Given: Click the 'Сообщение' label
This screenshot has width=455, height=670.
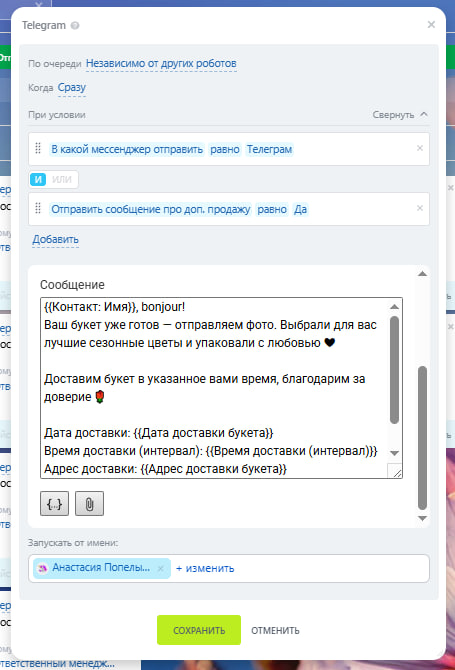Looking at the screenshot, I should 72,285.
